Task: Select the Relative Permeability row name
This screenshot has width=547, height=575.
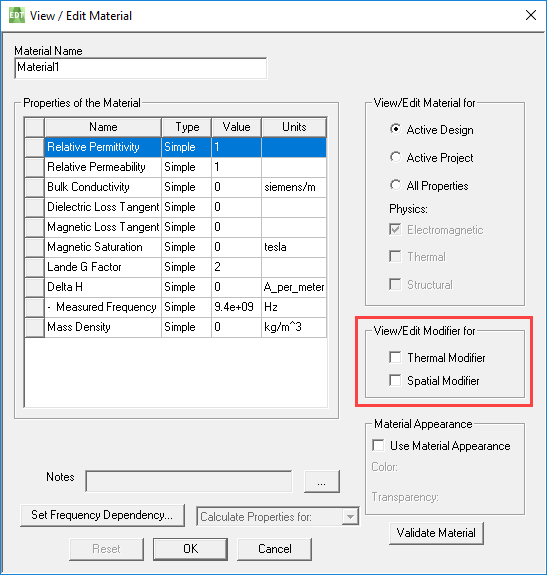Action: click(103, 167)
